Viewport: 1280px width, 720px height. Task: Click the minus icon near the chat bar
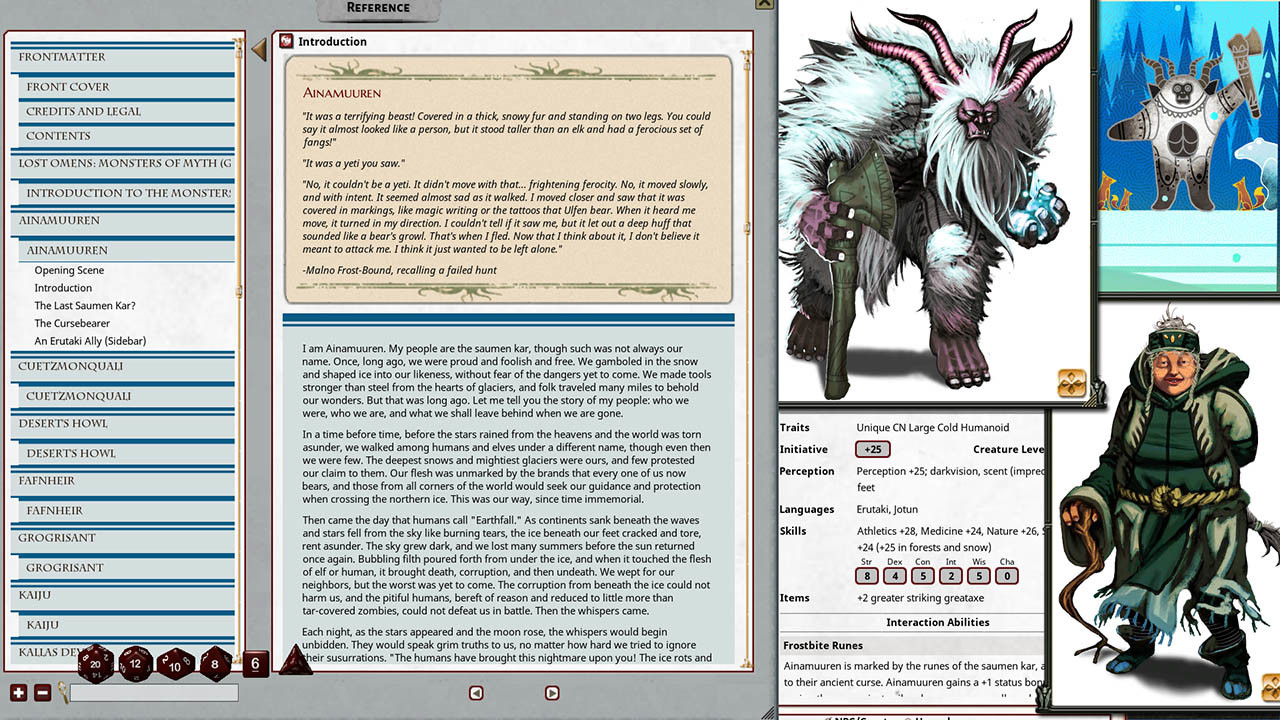pos(41,691)
